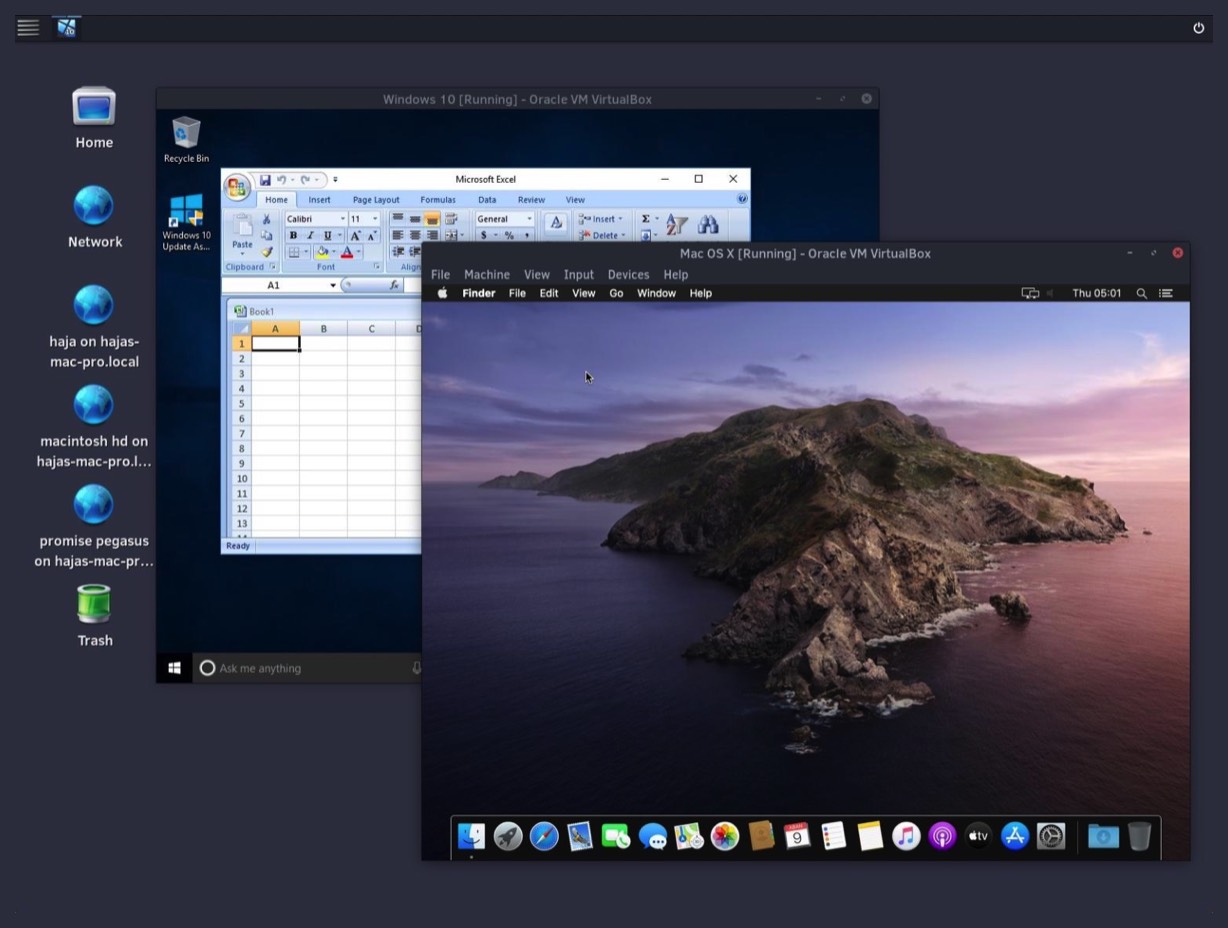Open the AutoSum sigma dropdown

point(656,219)
